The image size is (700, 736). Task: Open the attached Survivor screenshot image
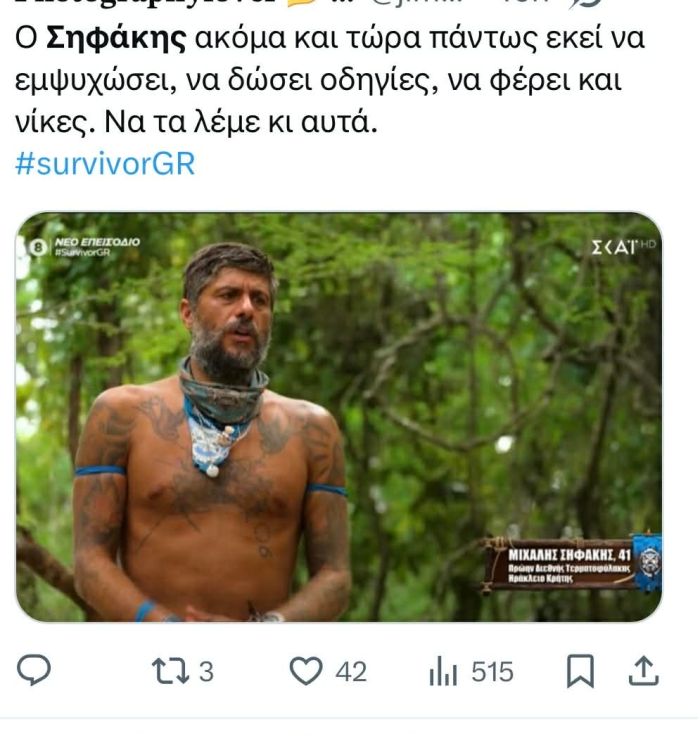[339, 417]
